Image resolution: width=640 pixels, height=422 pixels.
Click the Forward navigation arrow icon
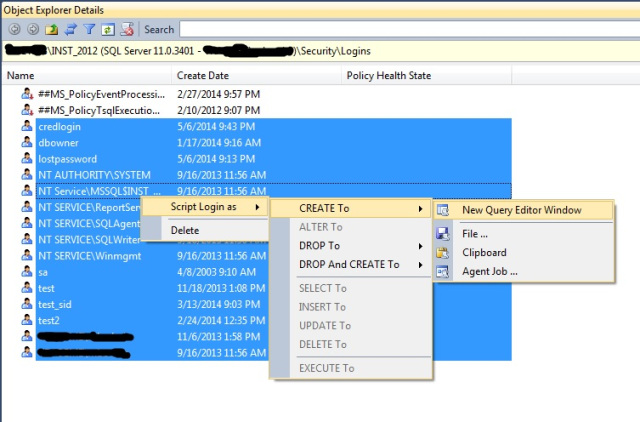click(33, 29)
